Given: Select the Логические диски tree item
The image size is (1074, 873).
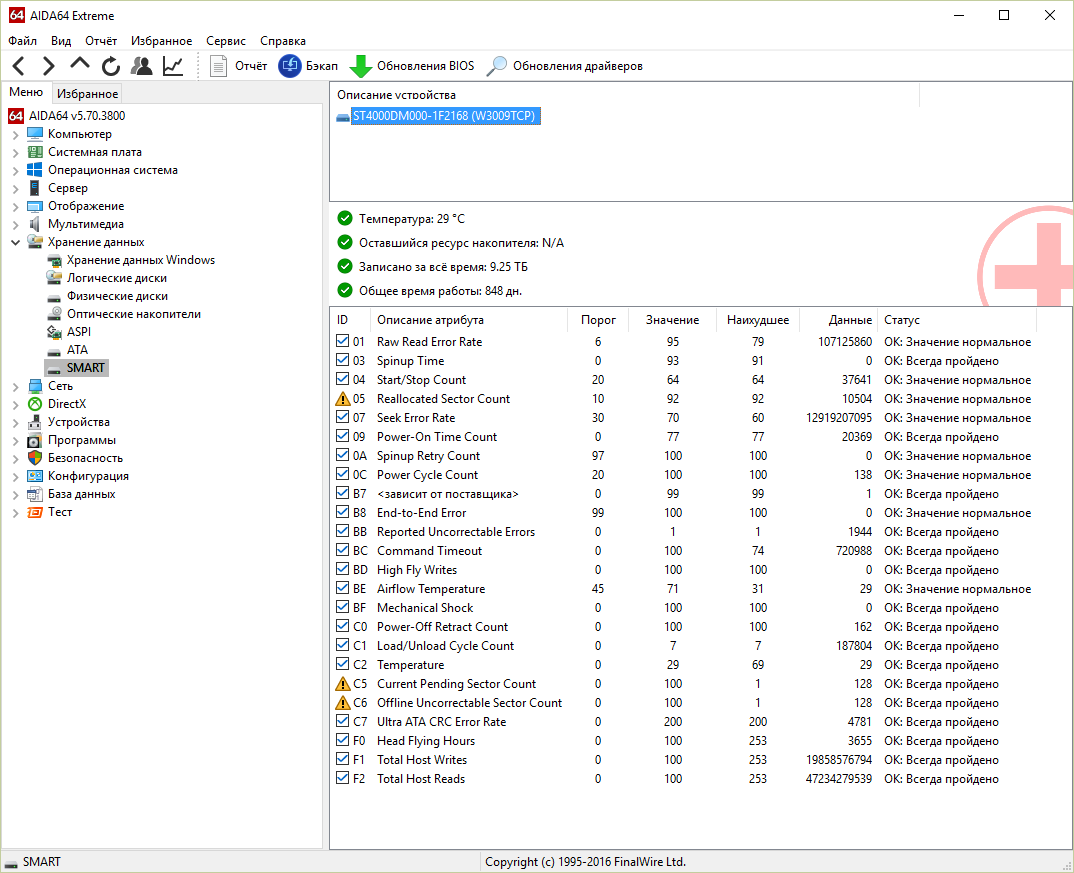Looking at the screenshot, I should click(x=116, y=278).
